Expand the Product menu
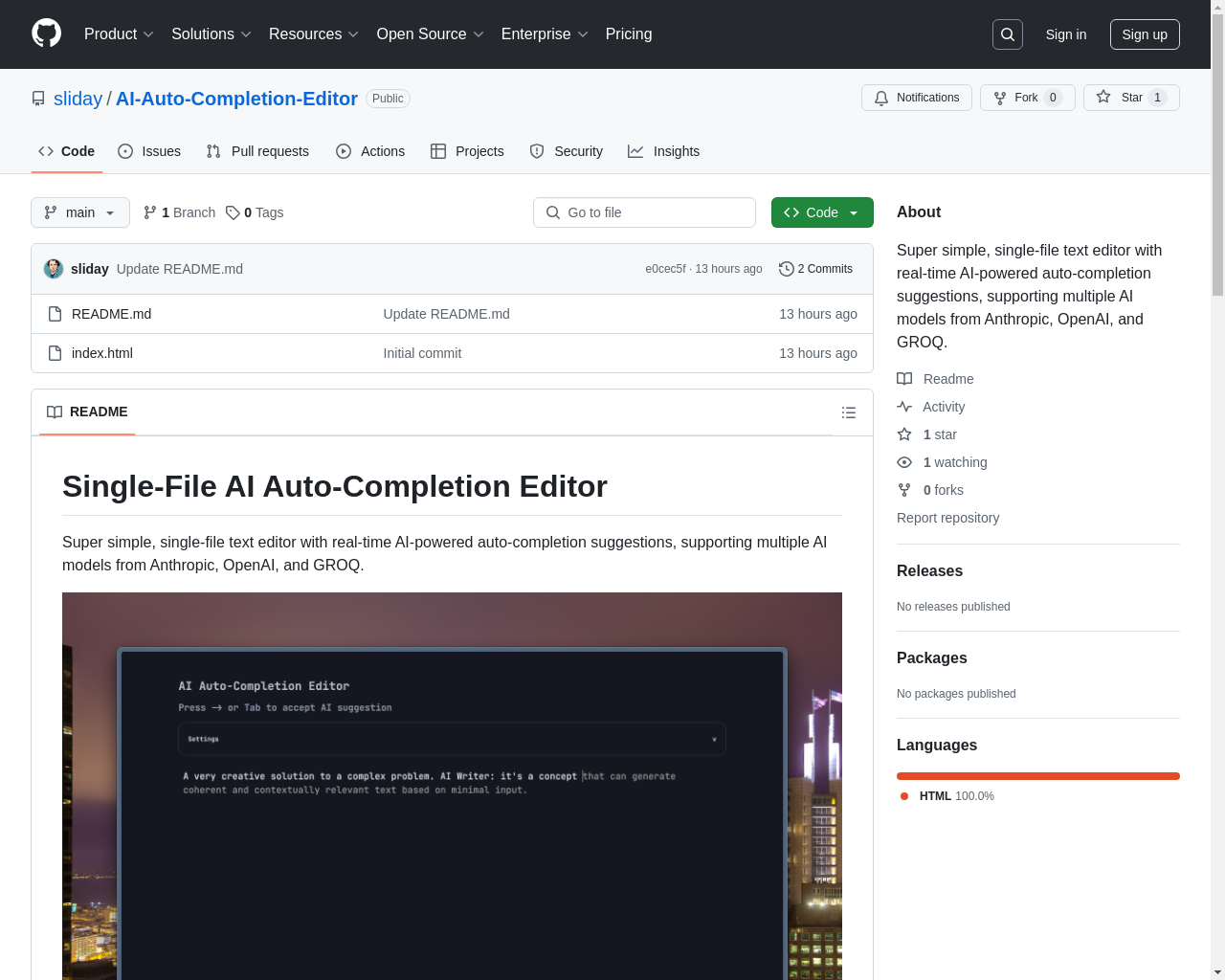This screenshot has width=1225, height=980. pos(119,34)
